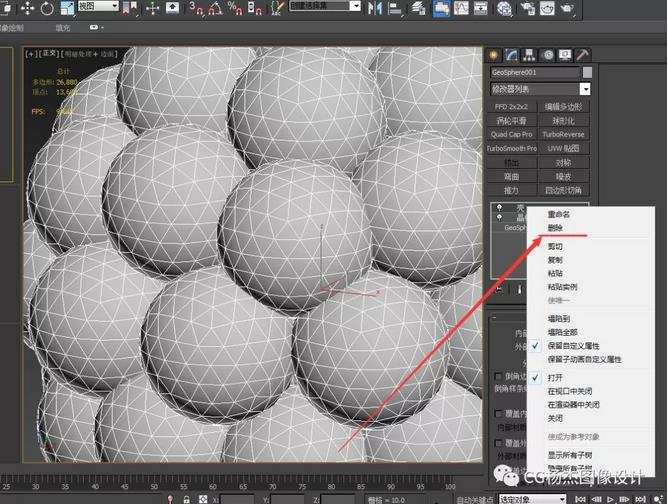Open the named selection sets dropdown

point(325,6)
